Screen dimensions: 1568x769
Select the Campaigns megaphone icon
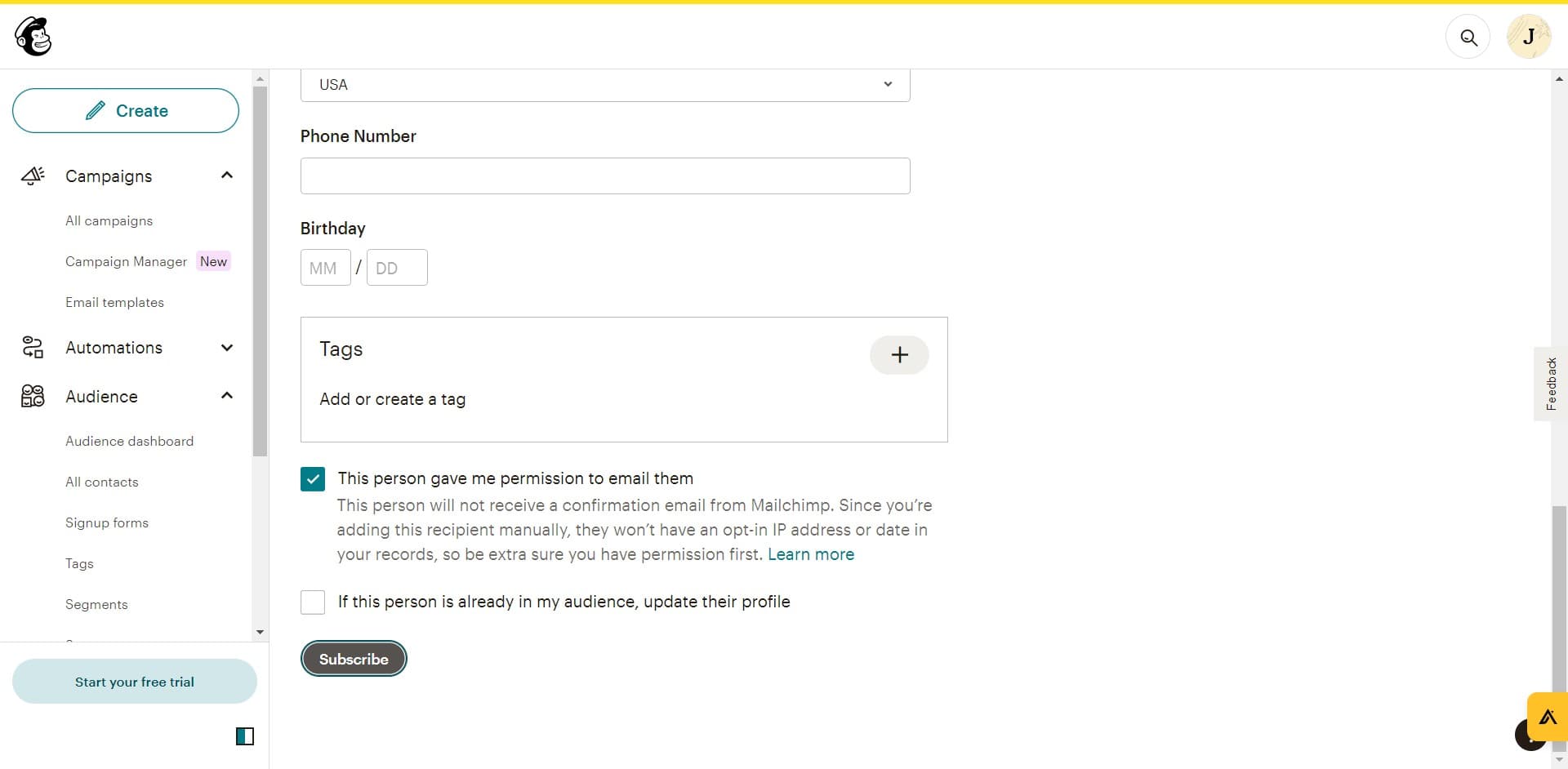(x=32, y=176)
